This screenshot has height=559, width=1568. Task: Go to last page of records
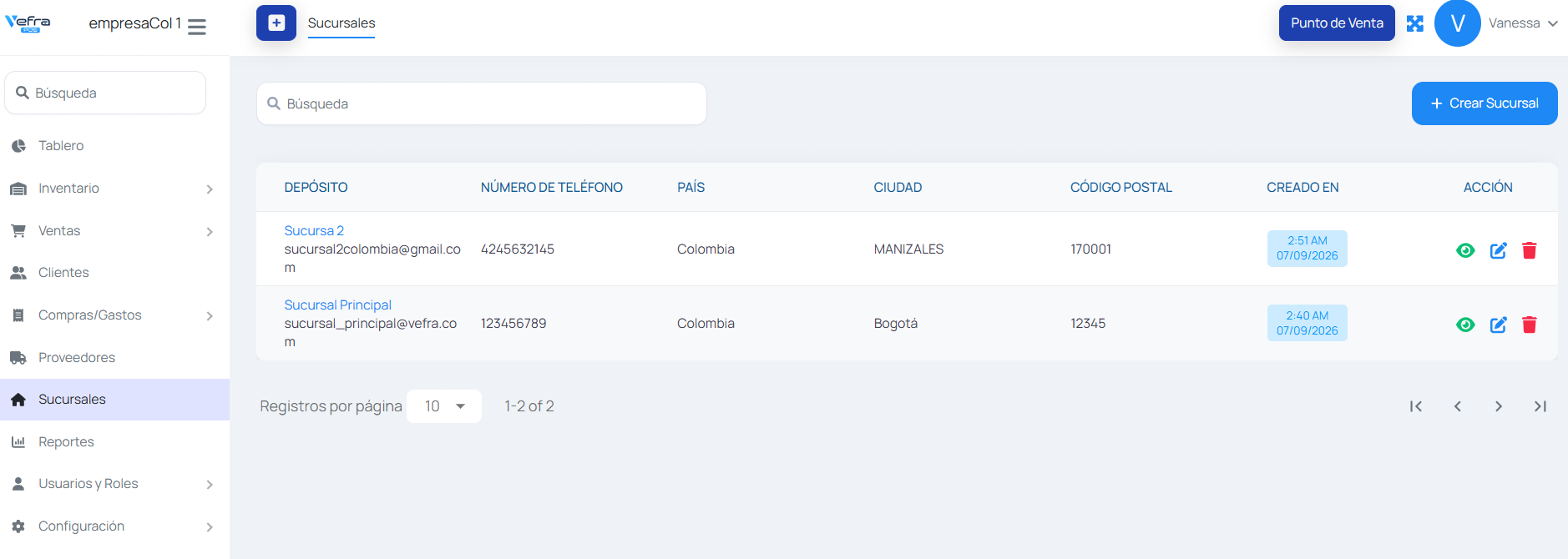[1540, 406]
